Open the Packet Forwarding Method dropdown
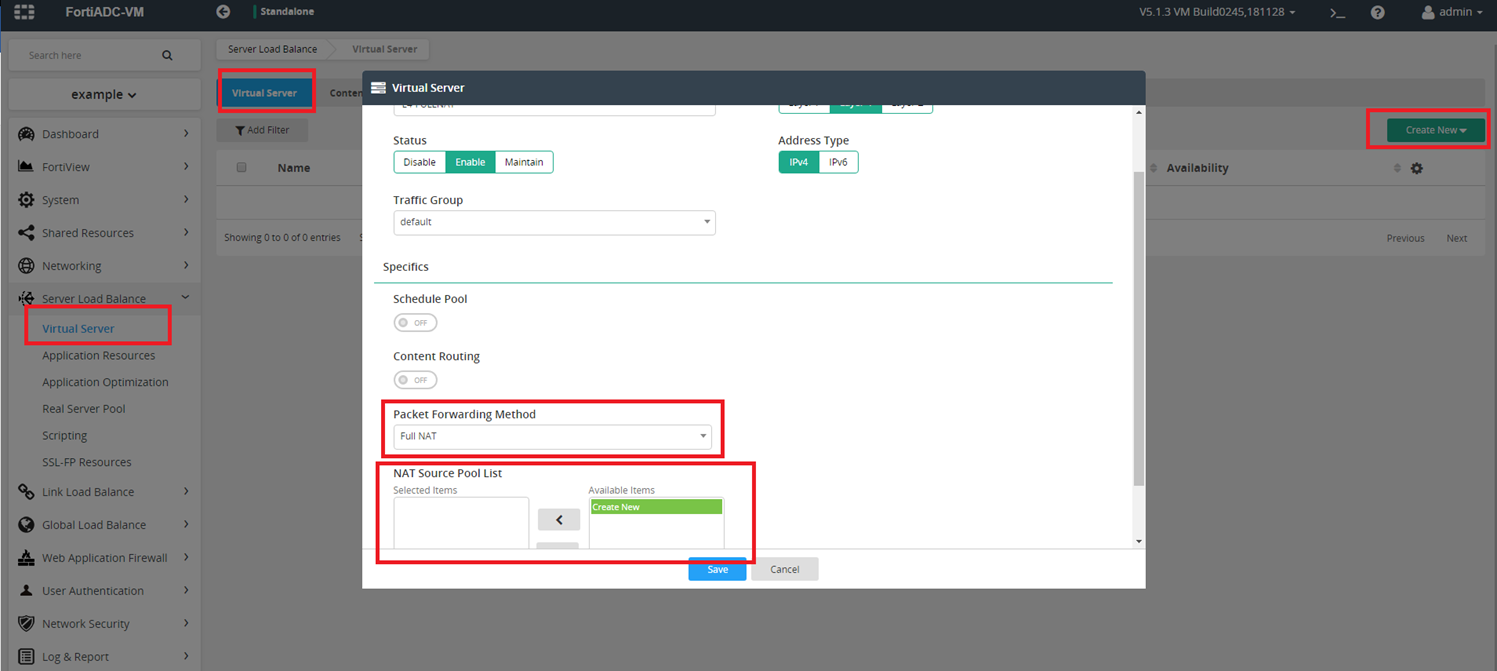The width and height of the screenshot is (1497, 671). pos(553,435)
